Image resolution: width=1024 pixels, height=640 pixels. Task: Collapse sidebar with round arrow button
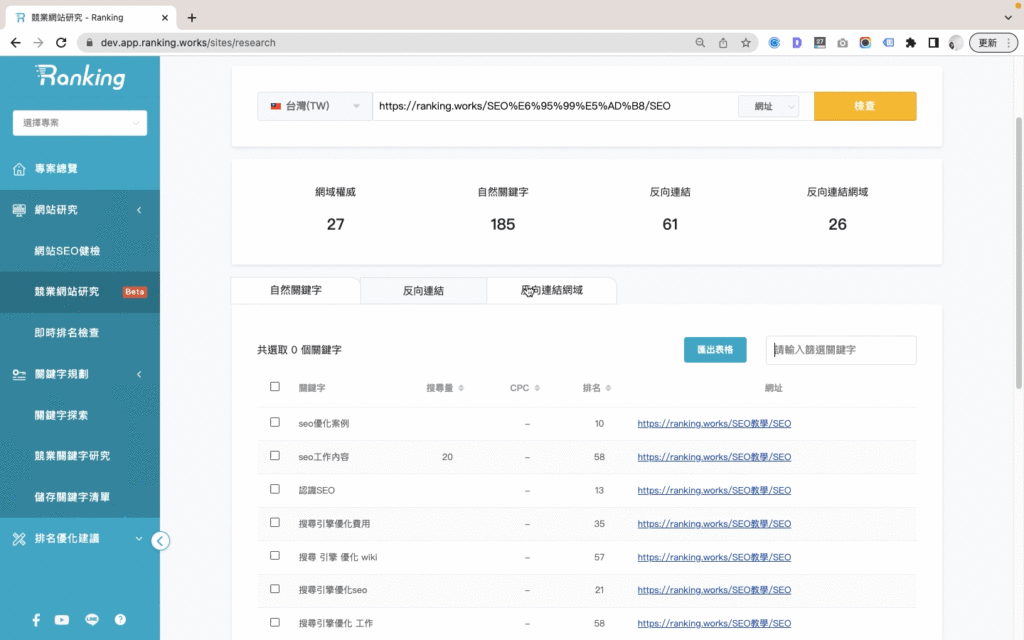[x=160, y=541]
